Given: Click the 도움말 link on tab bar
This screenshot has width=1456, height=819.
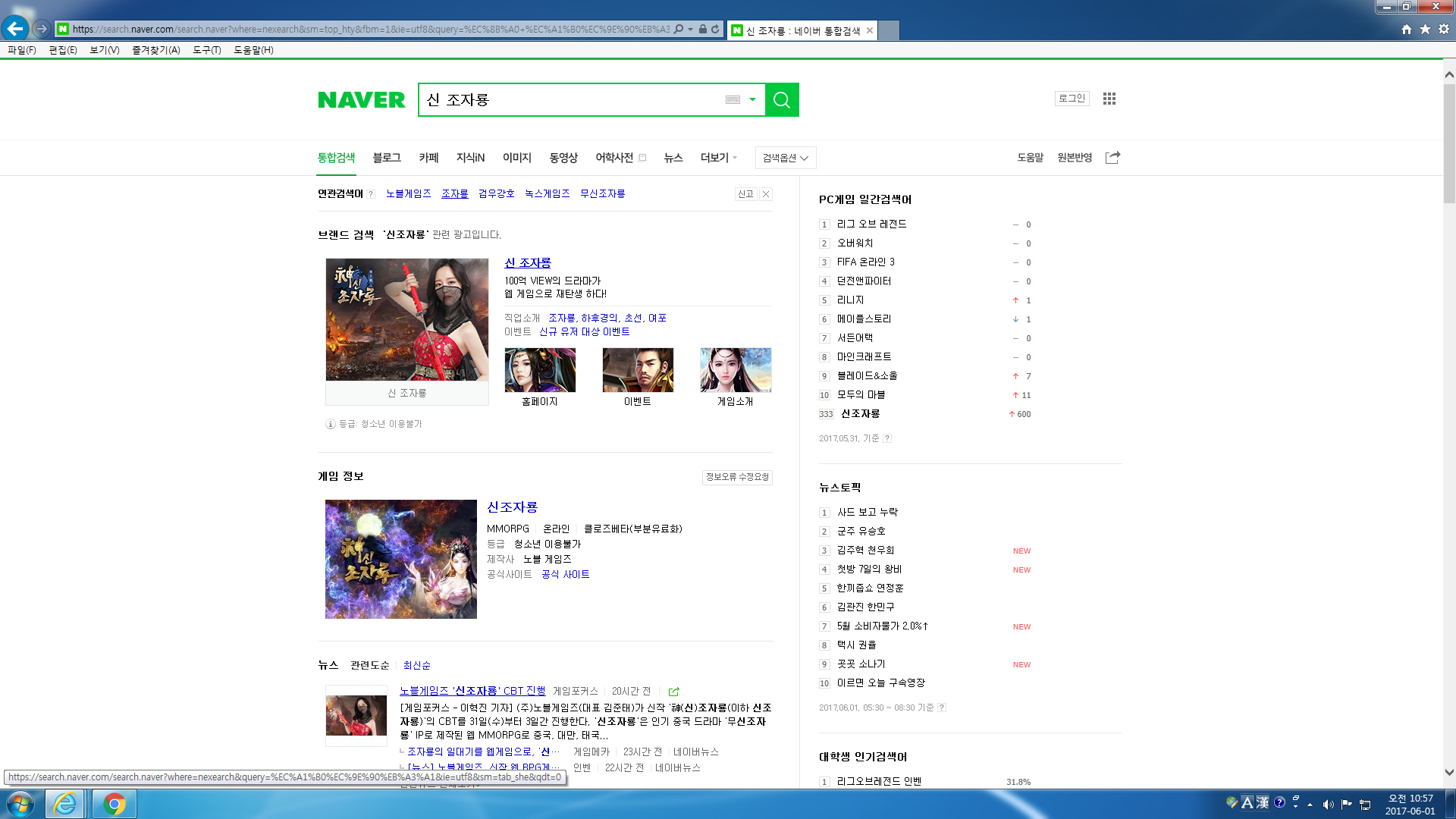Looking at the screenshot, I should (1031, 157).
